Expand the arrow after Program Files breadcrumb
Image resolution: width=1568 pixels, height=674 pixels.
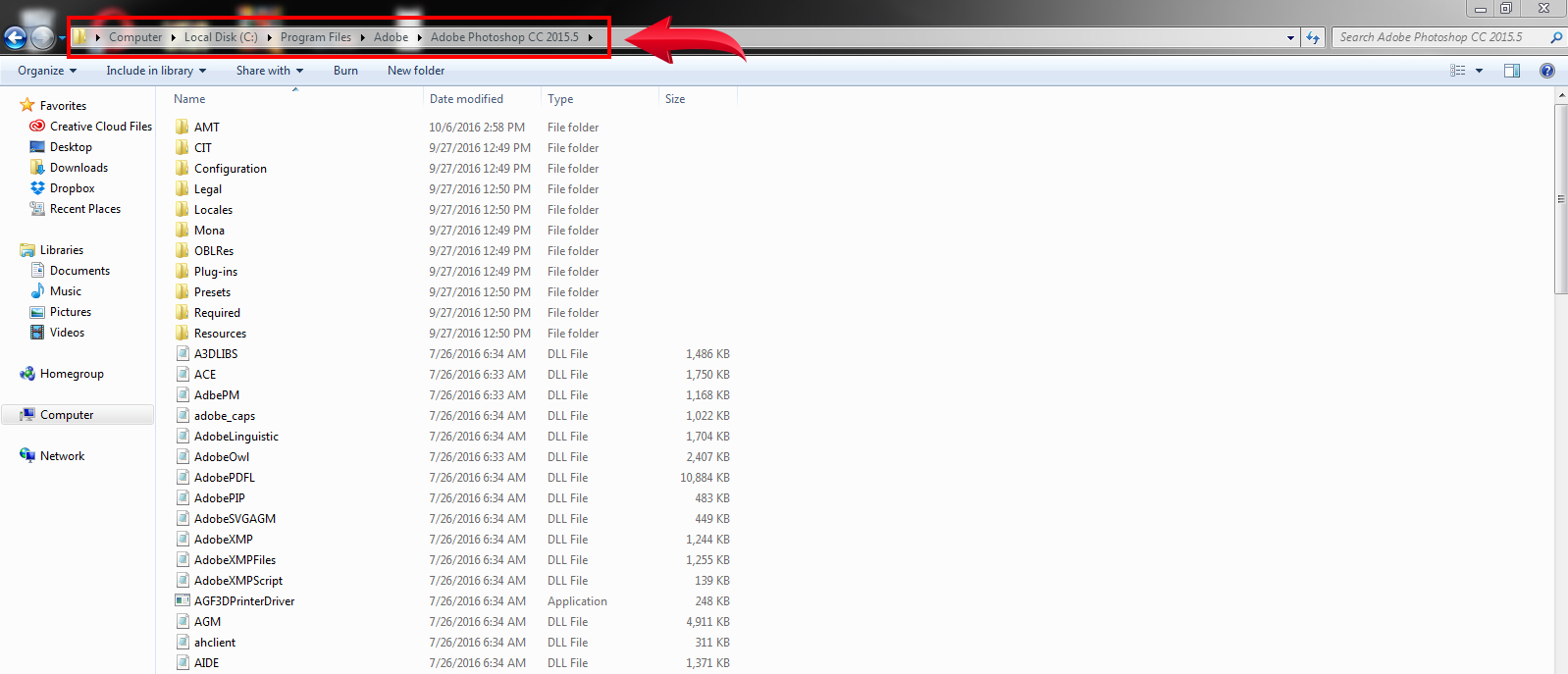(x=362, y=37)
